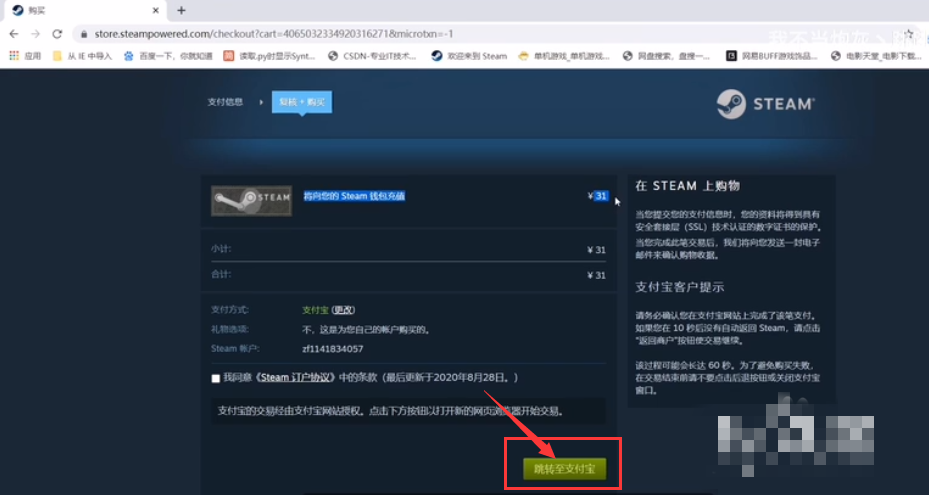Image resolution: width=929 pixels, height=495 pixels.
Task: Select the 购买 Steam browser tab
Action: 86,10
